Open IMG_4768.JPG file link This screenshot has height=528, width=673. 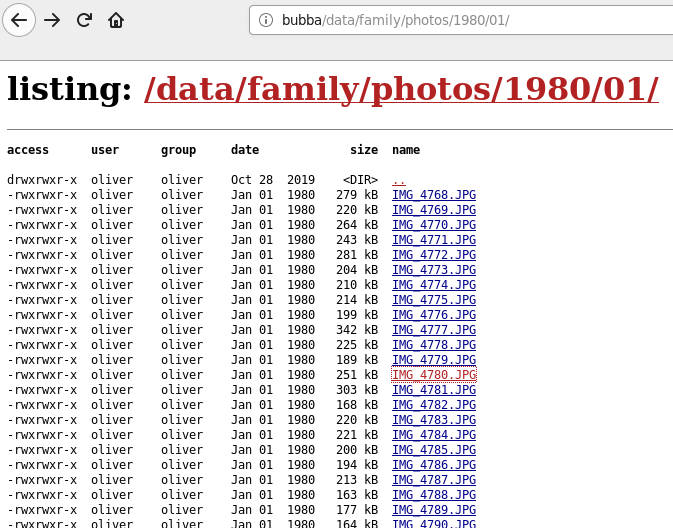[433, 195]
